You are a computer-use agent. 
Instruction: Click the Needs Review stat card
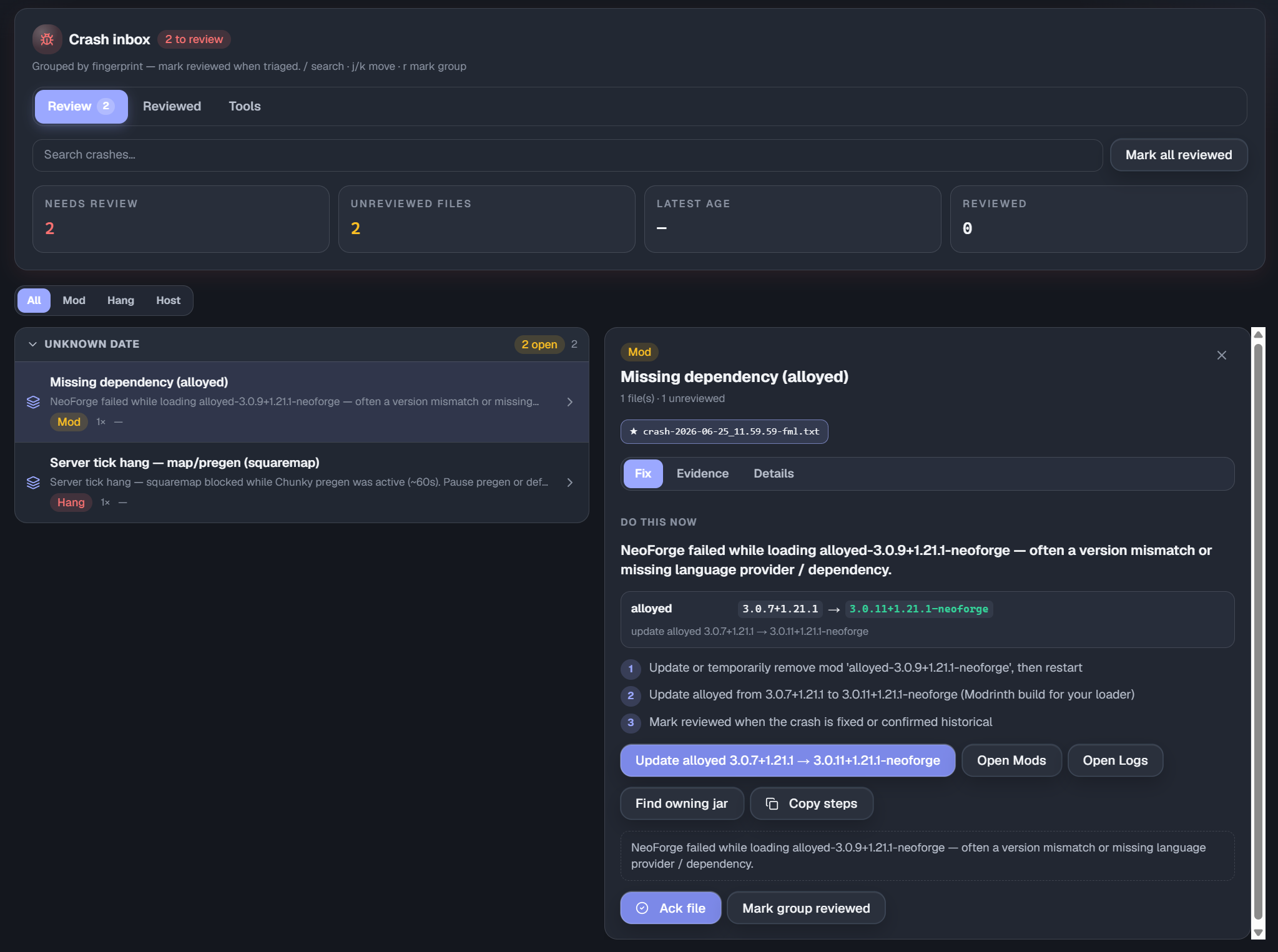coord(181,219)
